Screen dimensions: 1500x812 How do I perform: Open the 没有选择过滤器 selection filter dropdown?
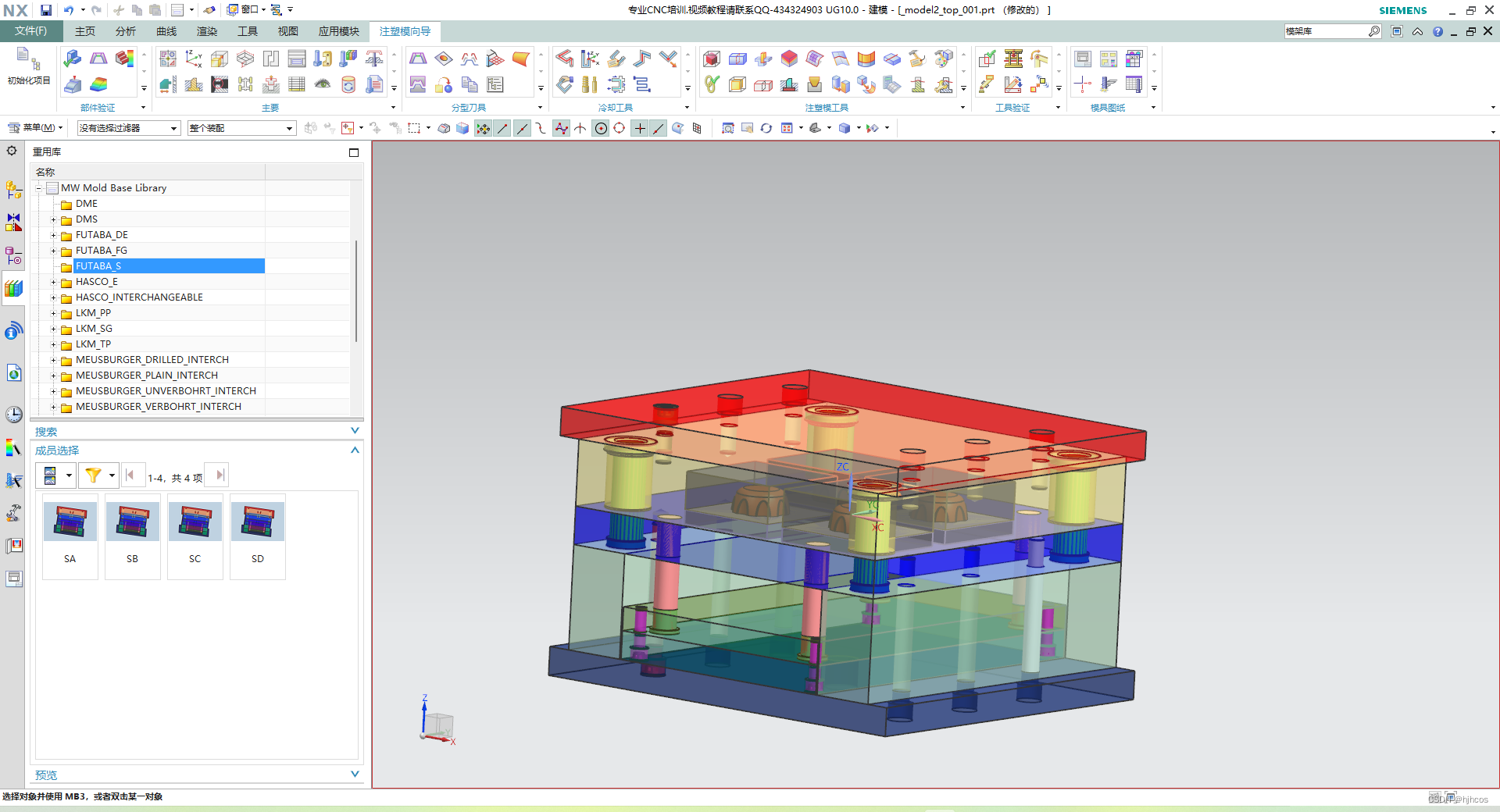129,128
